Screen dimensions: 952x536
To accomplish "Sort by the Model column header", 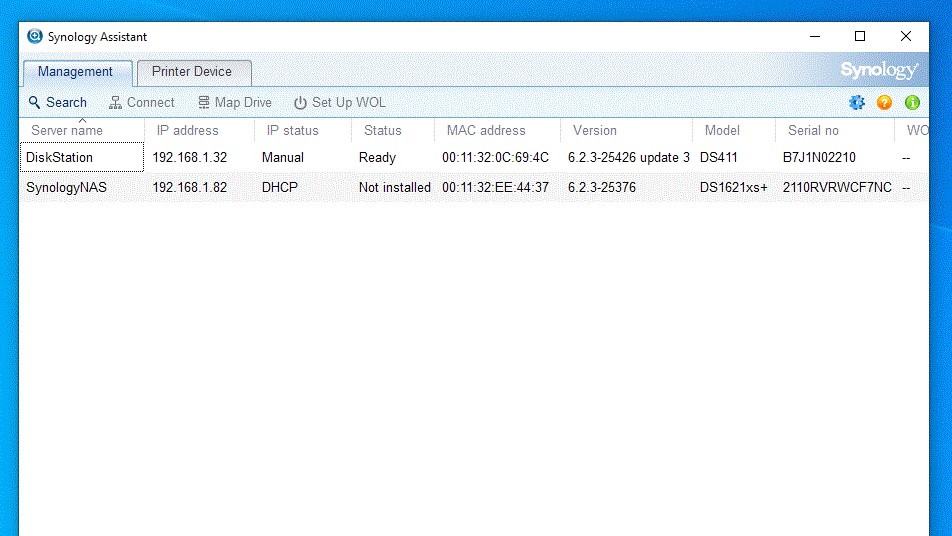I will pyautogui.click(x=734, y=131).
